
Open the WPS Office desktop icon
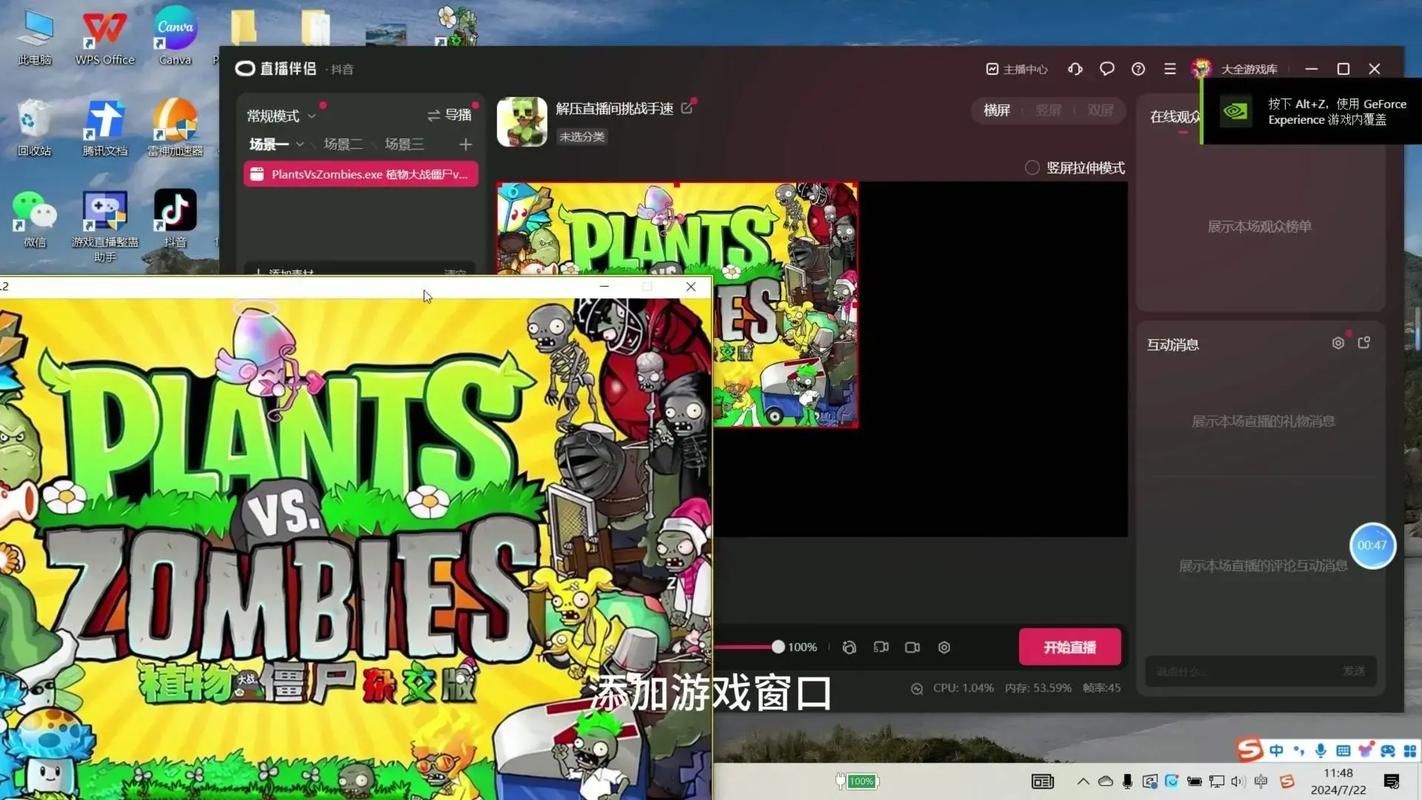(105, 37)
